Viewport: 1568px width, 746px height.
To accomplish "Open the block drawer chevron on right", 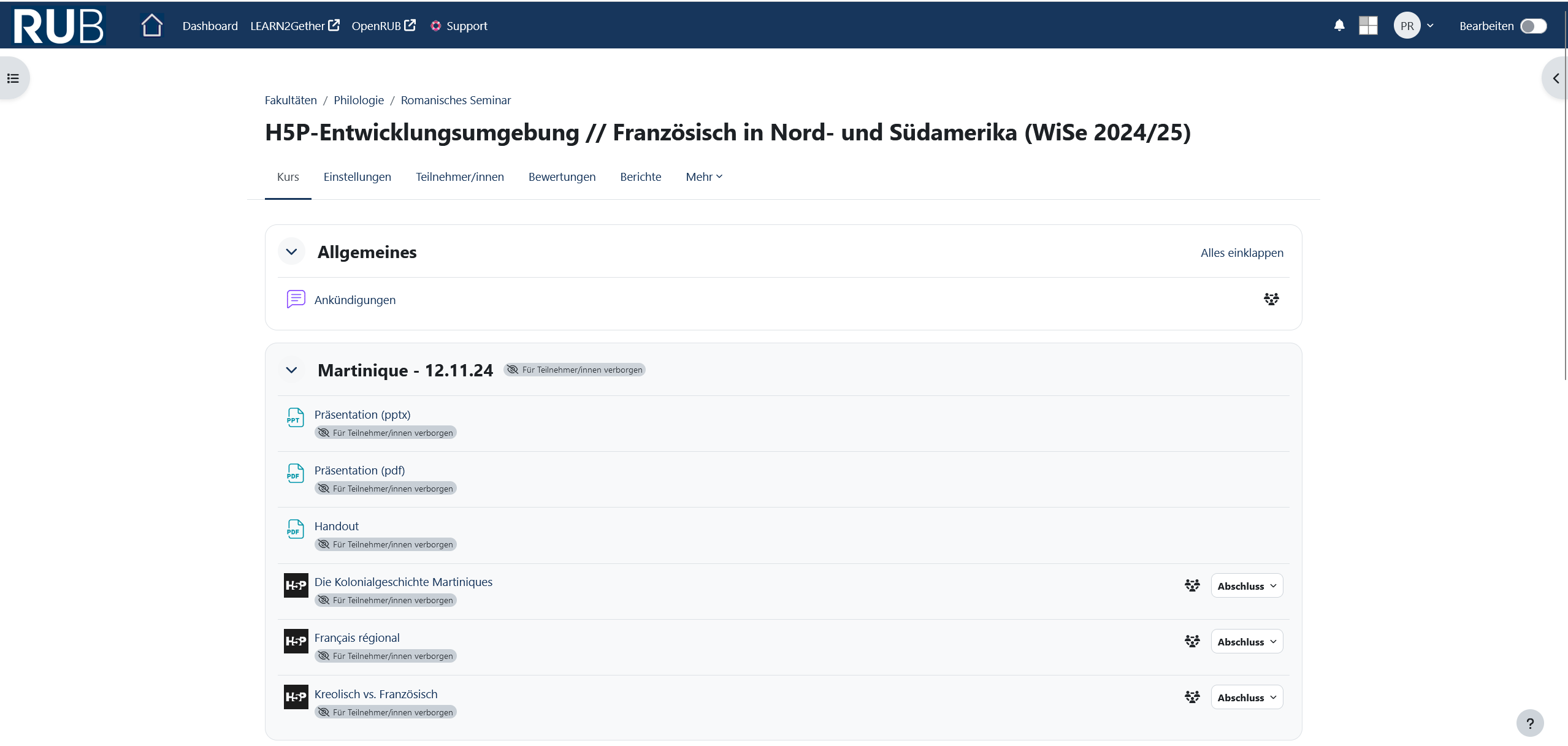I will click(x=1556, y=78).
